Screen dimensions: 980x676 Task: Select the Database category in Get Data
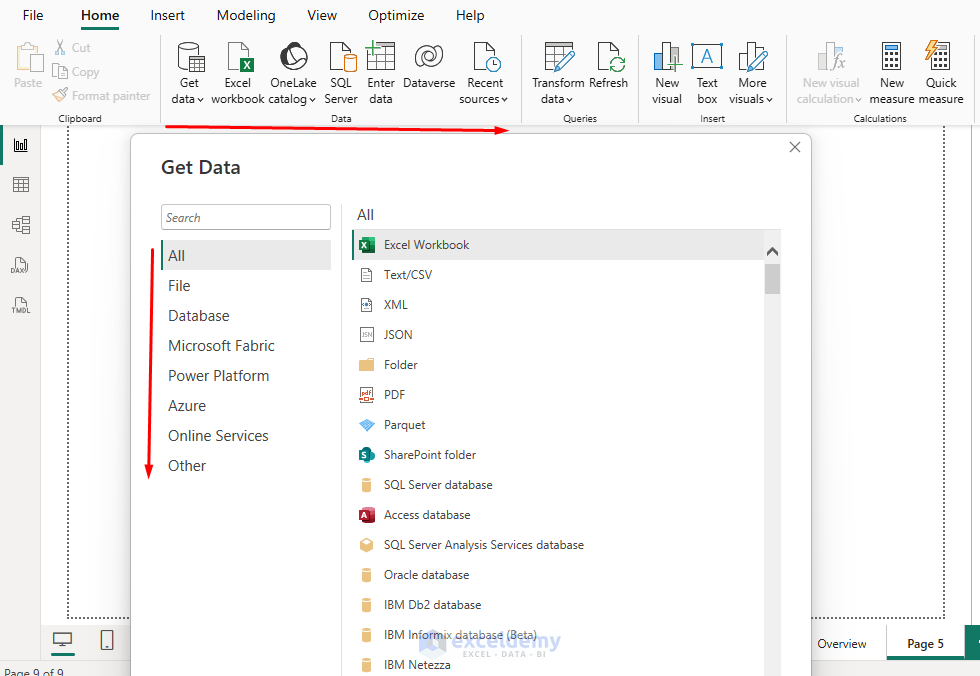(198, 315)
